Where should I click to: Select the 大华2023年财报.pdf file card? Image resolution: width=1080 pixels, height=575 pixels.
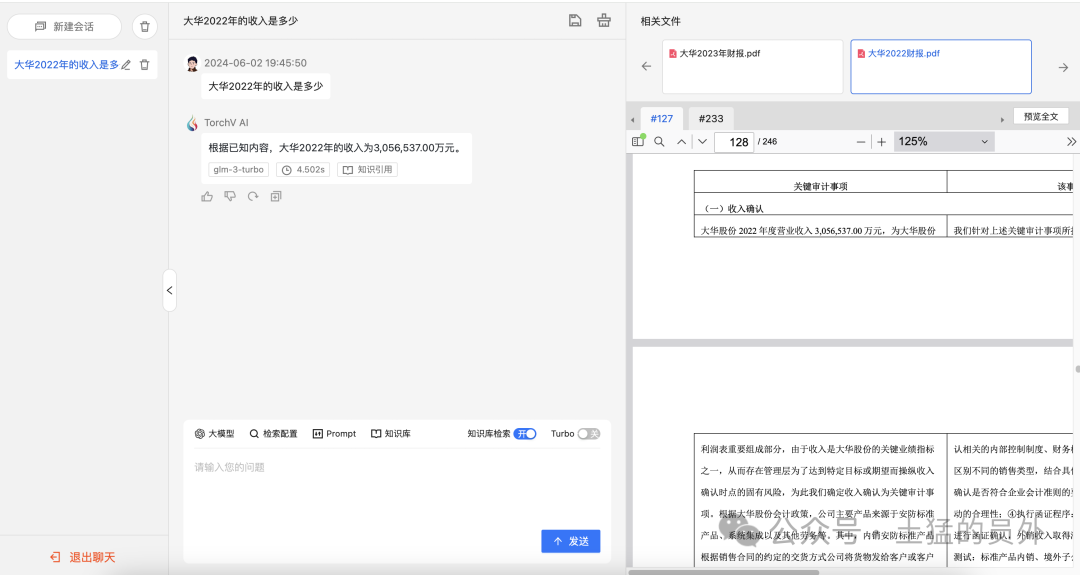pyautogui.click(x=752, y=67)
